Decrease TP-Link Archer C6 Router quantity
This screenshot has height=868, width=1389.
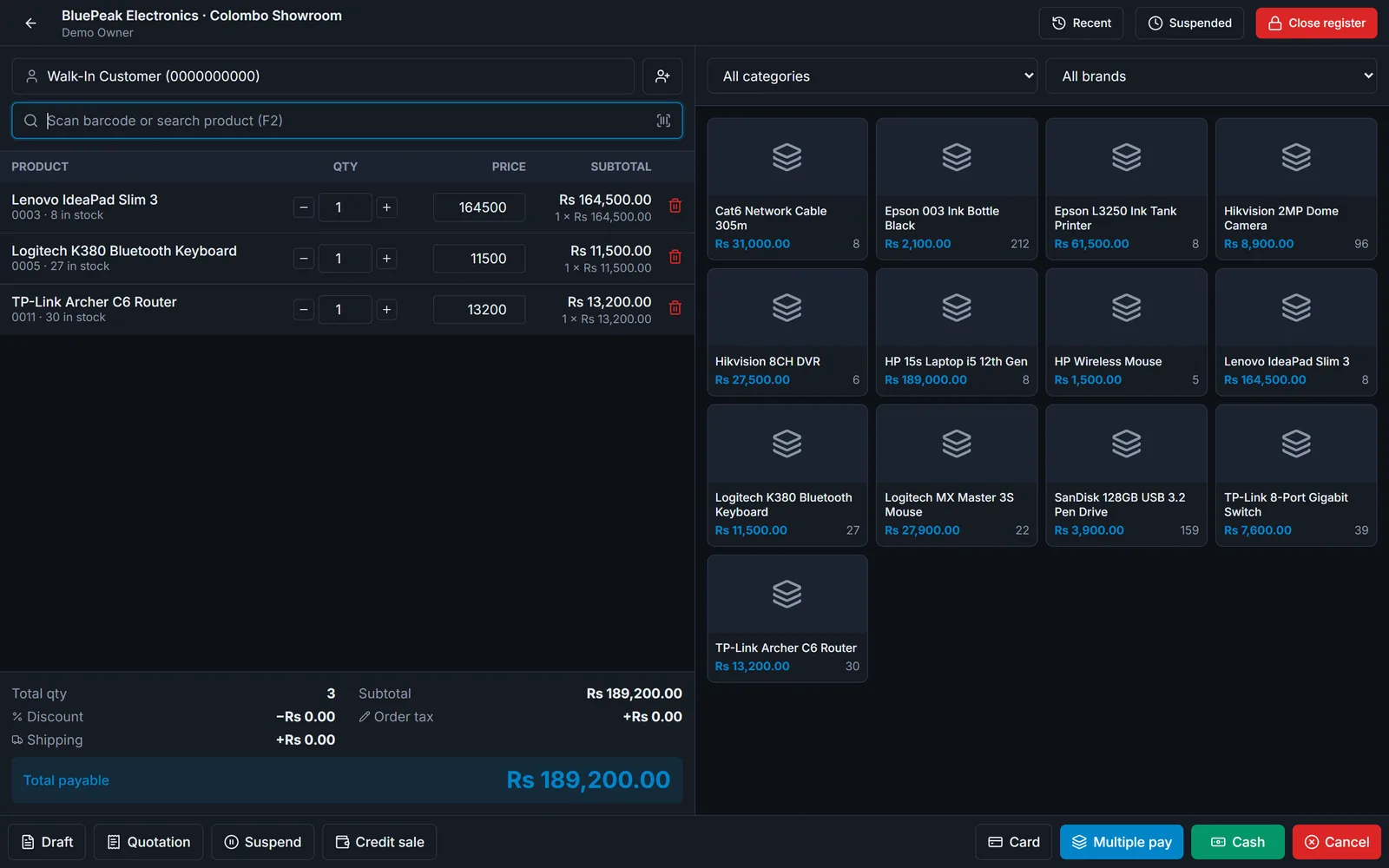(x=304, y=310)
